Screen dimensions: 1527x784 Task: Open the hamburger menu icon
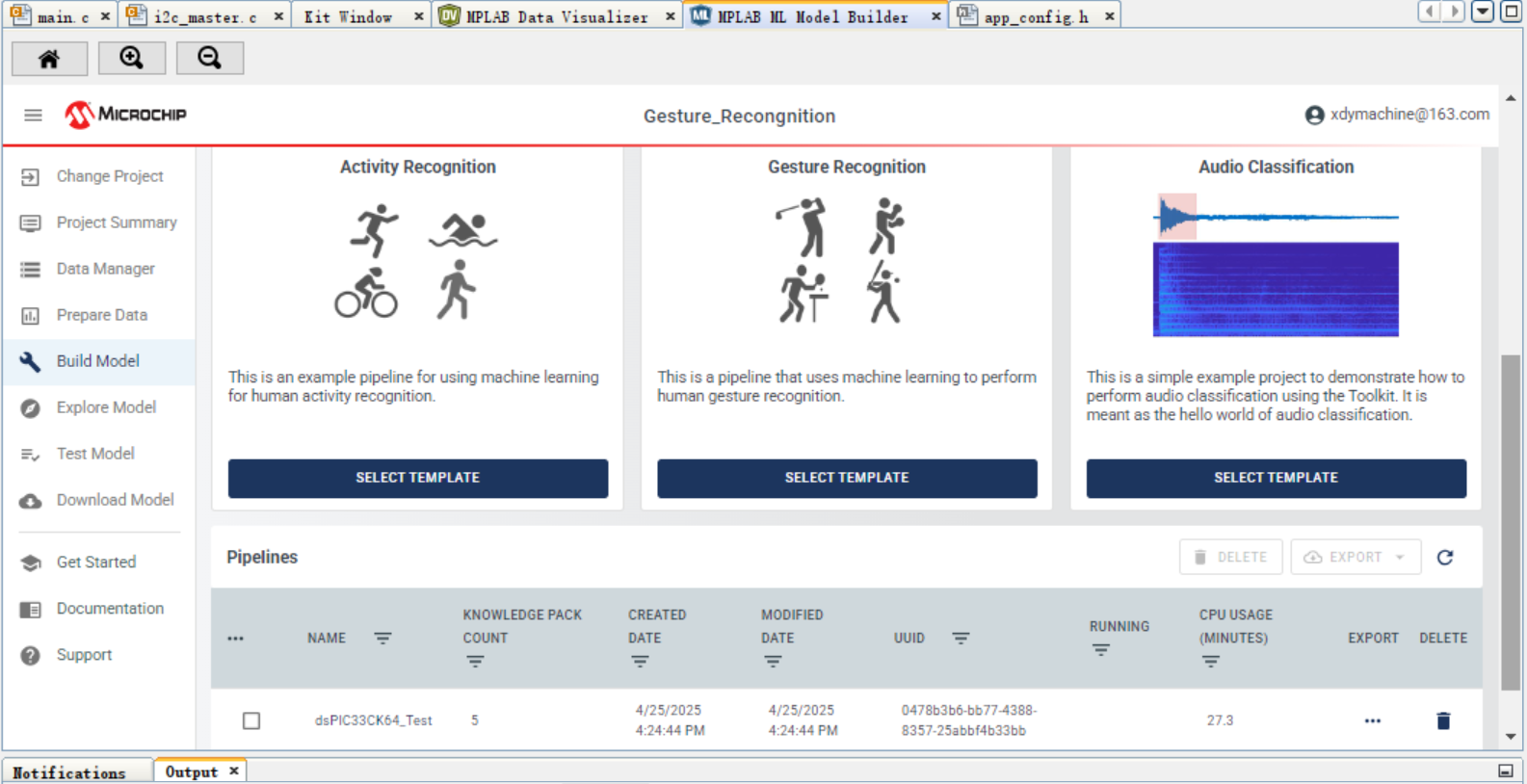tap(33, 116)
